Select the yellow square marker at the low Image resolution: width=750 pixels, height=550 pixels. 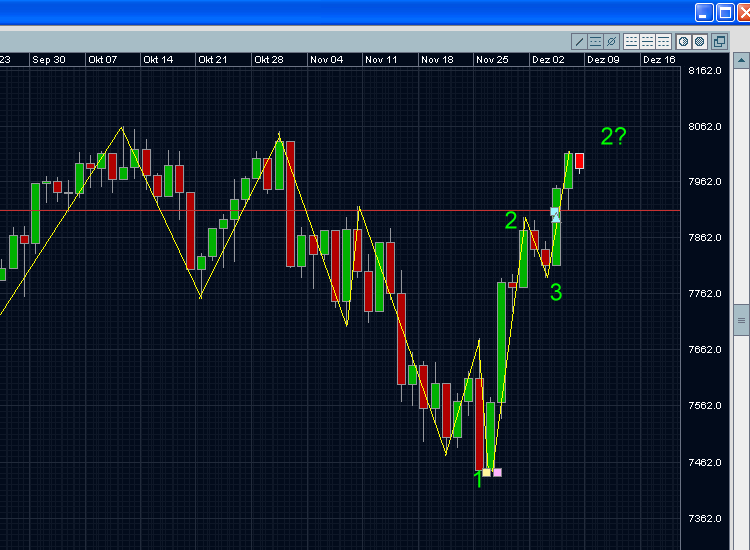click(x=486, y=473)
